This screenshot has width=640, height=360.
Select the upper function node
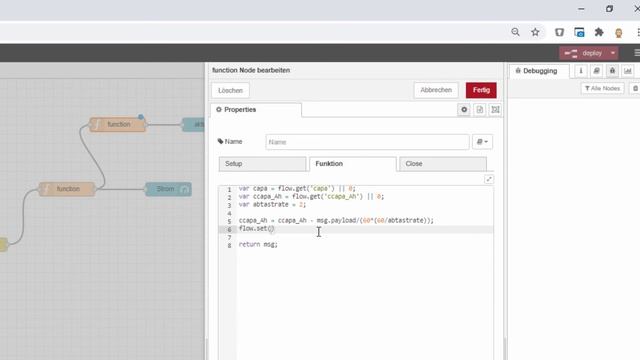(x=118, y=124)
